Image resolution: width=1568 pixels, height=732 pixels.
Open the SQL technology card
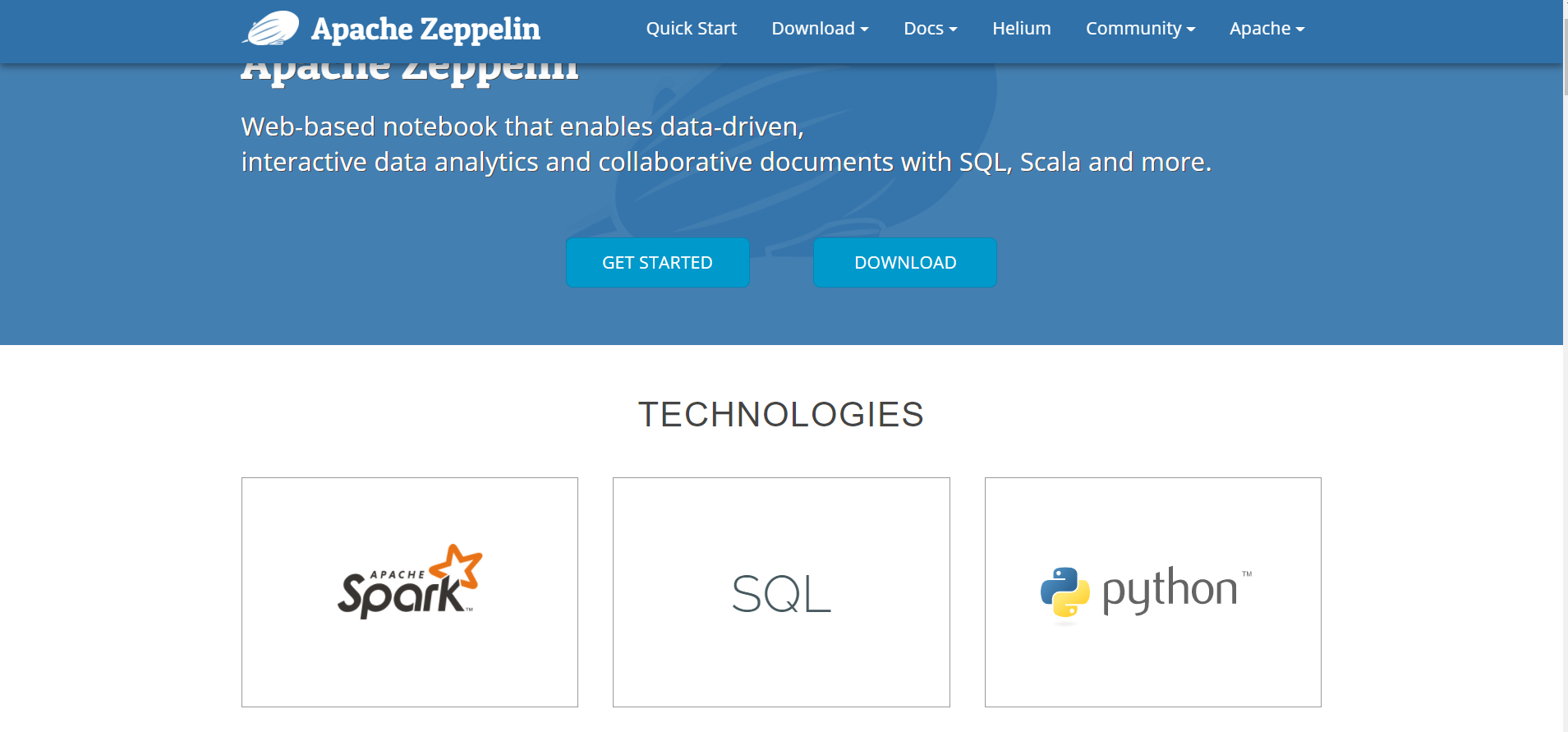(x=780, y=592)
